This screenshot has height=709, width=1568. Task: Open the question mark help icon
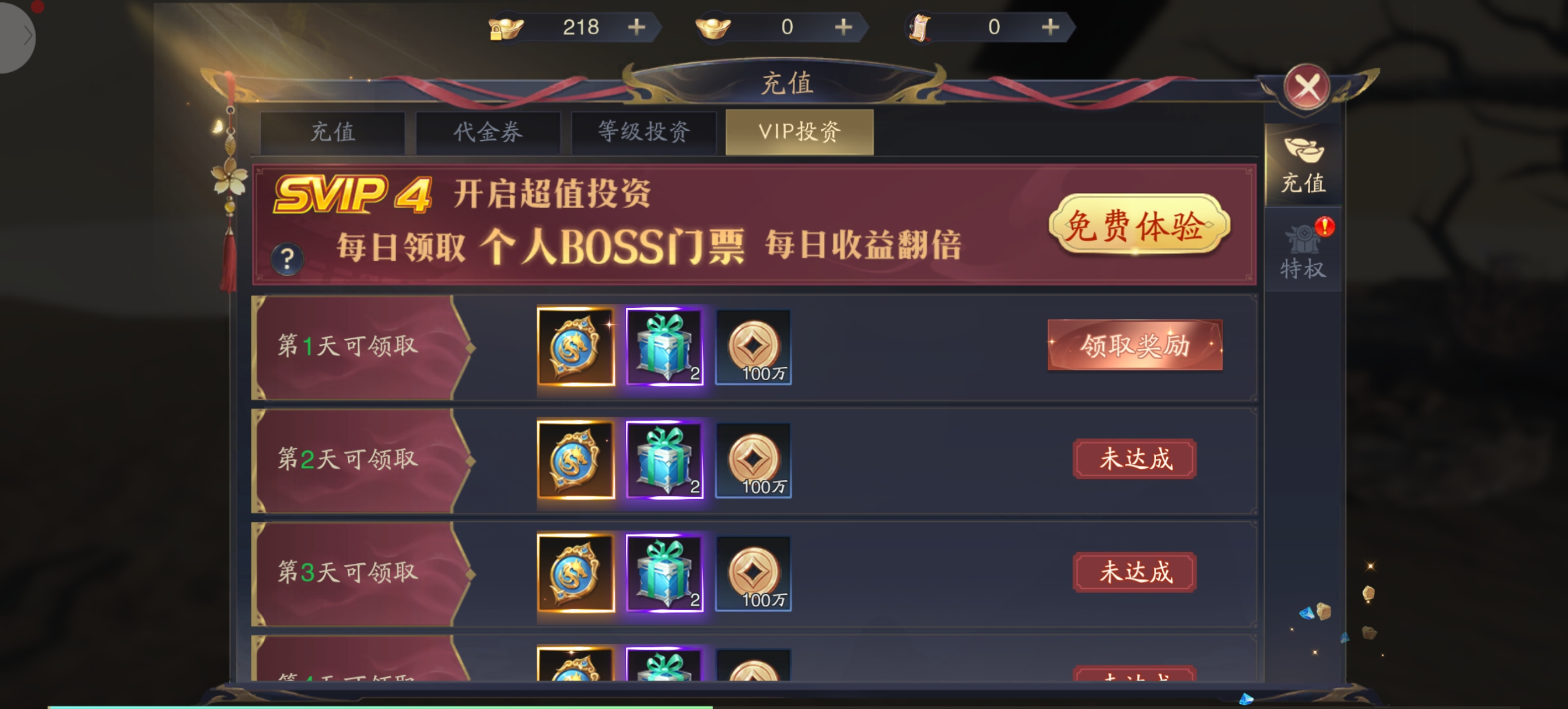[286, 260]
